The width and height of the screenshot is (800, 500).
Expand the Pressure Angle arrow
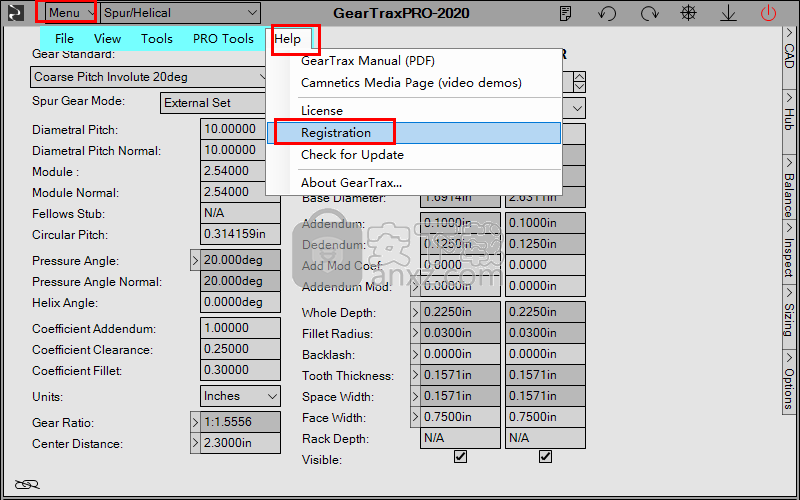click(195, 260)
